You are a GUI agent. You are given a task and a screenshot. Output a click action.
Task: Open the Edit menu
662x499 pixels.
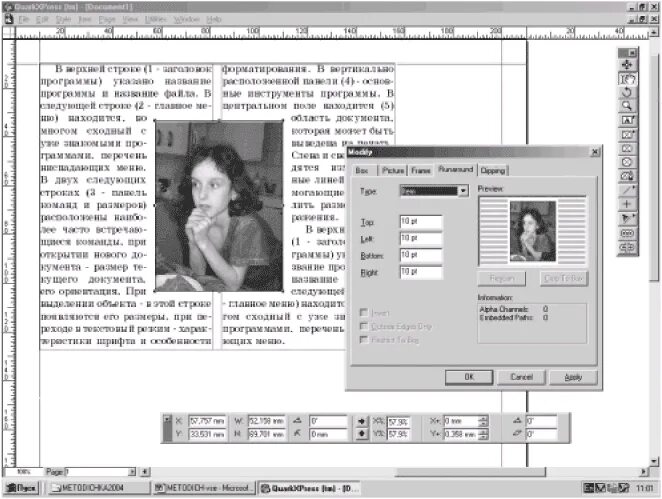[42, 19]
